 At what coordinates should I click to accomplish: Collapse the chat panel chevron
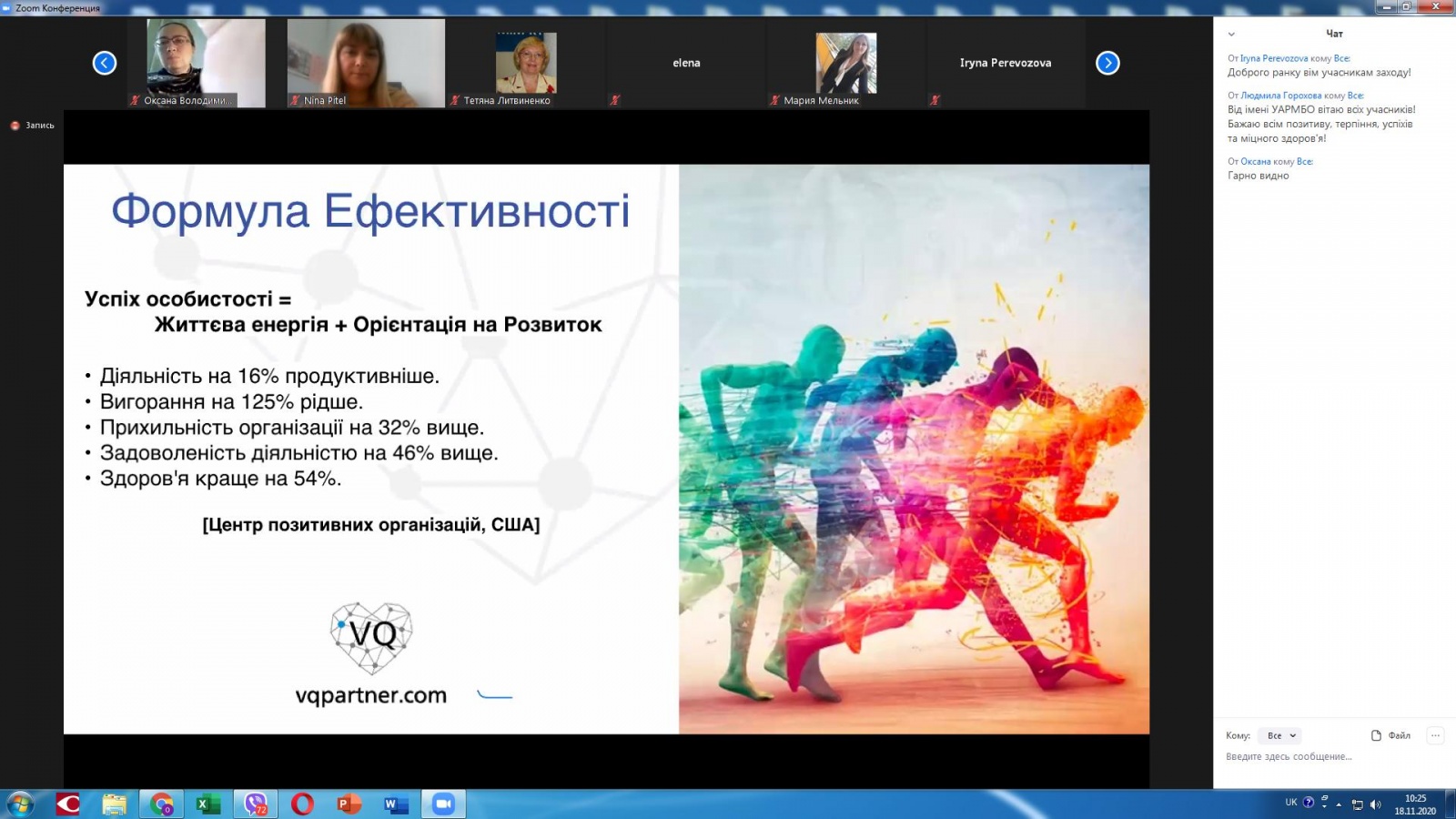1231,34
